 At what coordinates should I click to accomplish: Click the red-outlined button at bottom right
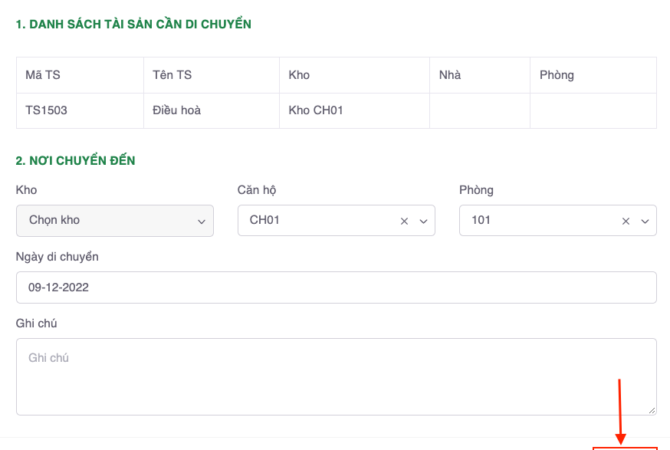625,447
